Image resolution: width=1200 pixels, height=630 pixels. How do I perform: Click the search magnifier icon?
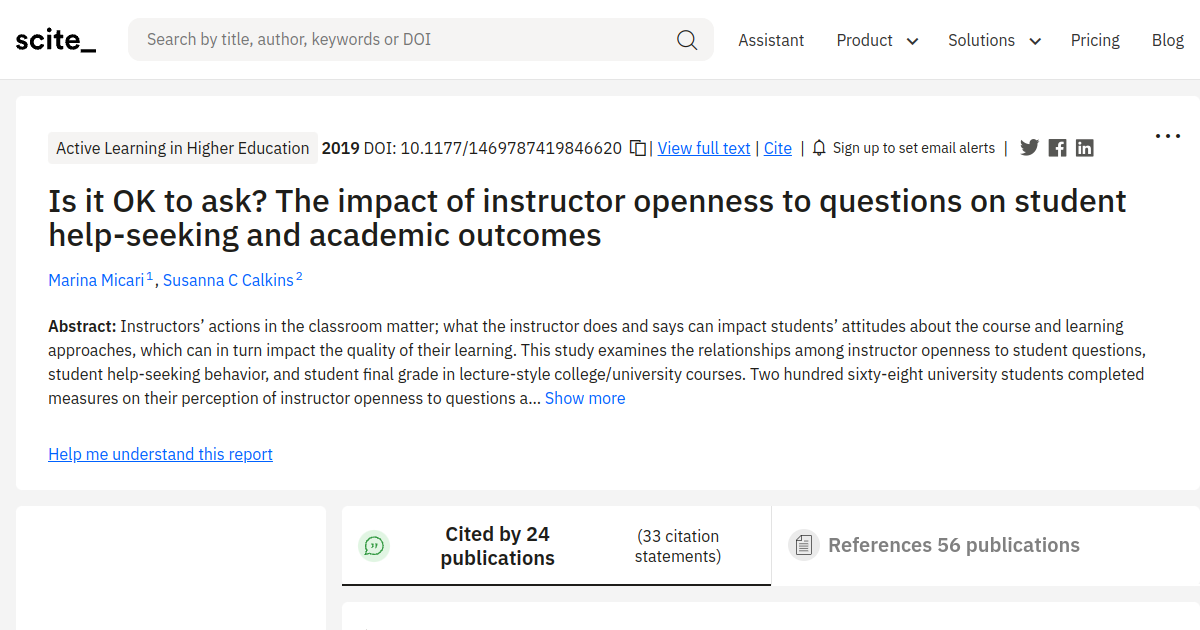(x=687, y=39)
